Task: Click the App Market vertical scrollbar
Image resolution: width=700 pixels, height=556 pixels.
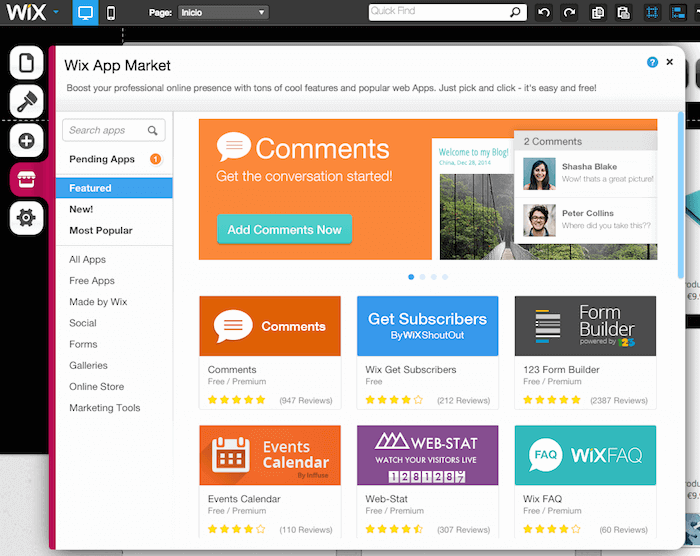Action: pos(681,195)
